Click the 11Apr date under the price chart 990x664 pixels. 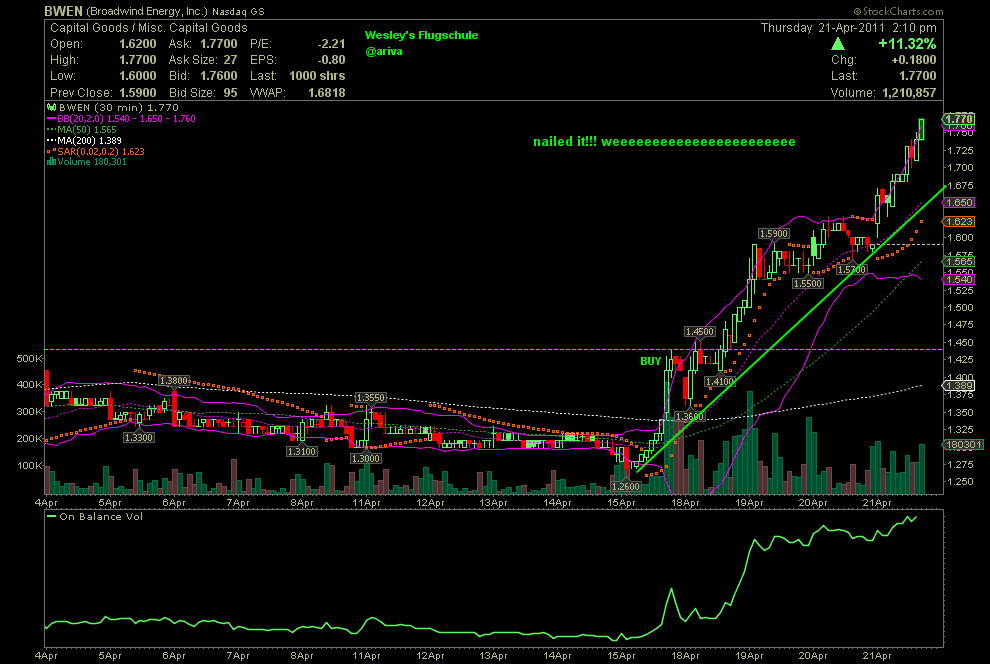[366, 502]
